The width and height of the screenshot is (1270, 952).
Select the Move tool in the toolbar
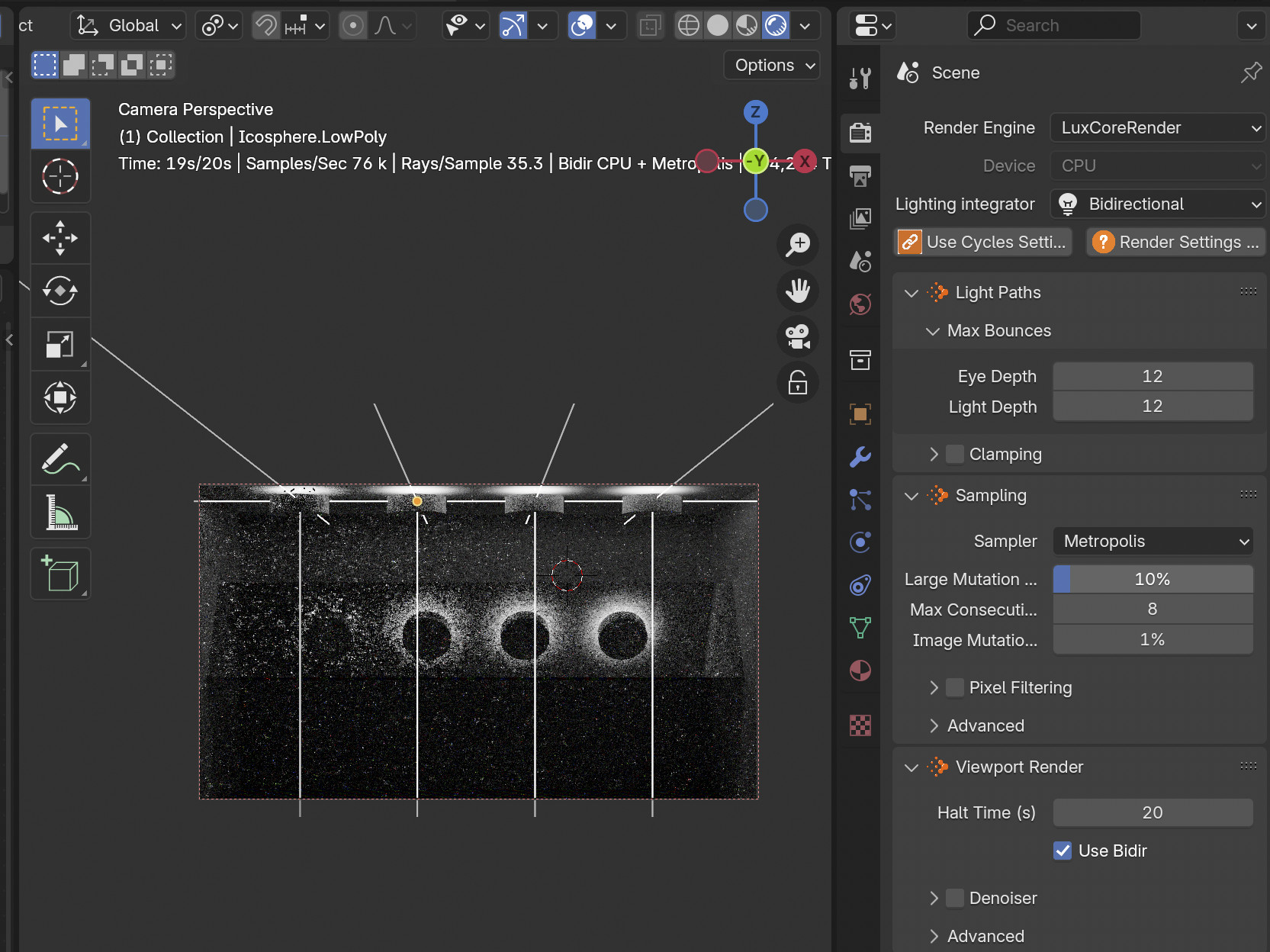60,238
